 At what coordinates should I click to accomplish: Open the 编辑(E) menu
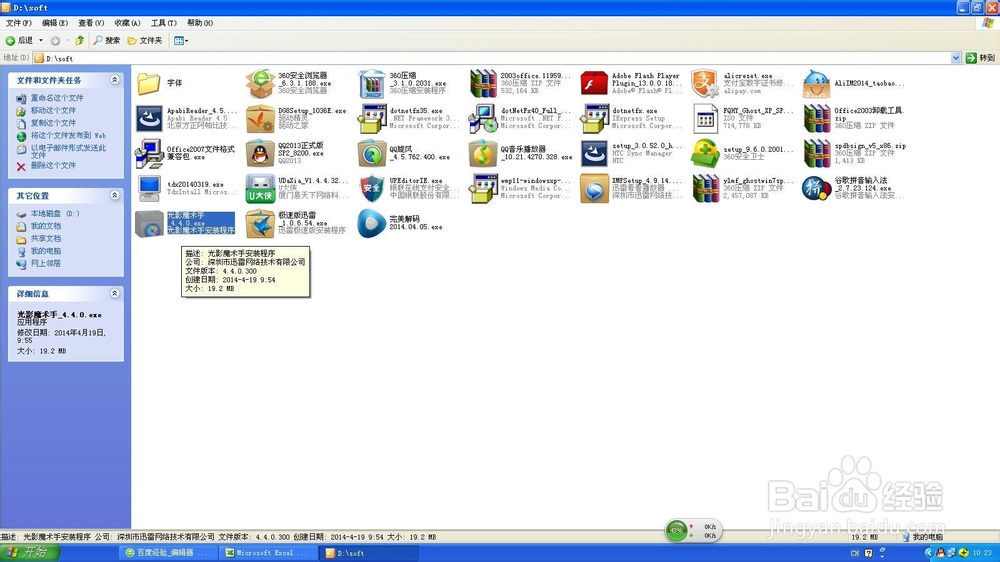click(55, 23)
